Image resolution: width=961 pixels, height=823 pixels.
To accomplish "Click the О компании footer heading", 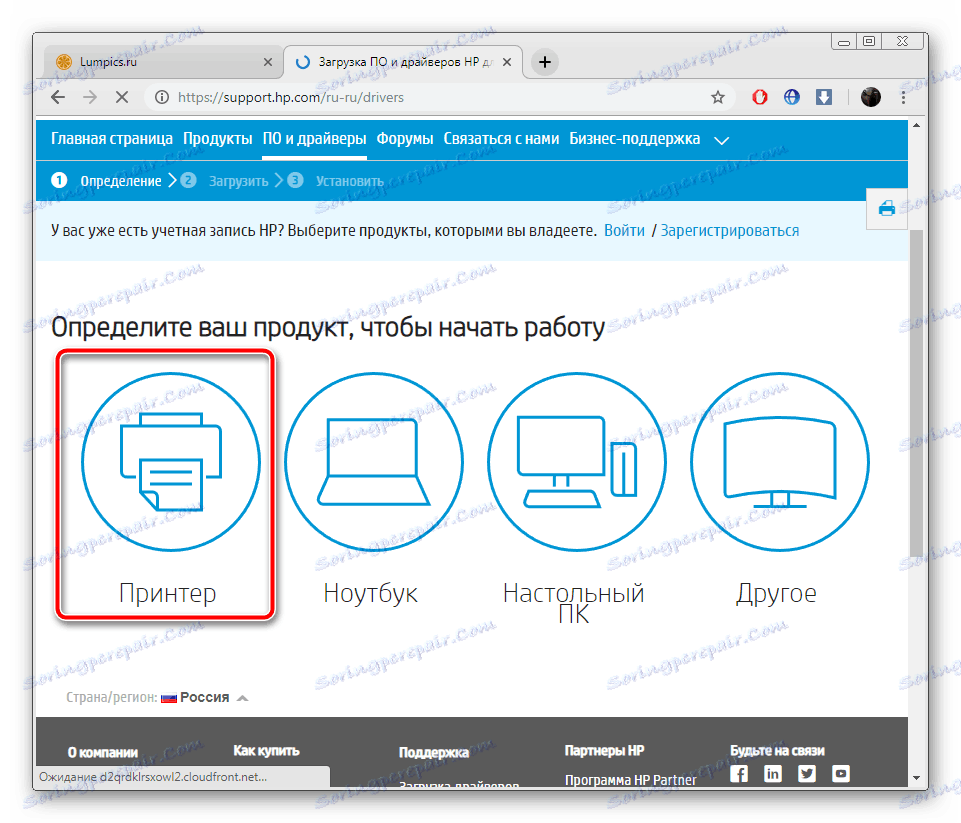I will 102,752.
